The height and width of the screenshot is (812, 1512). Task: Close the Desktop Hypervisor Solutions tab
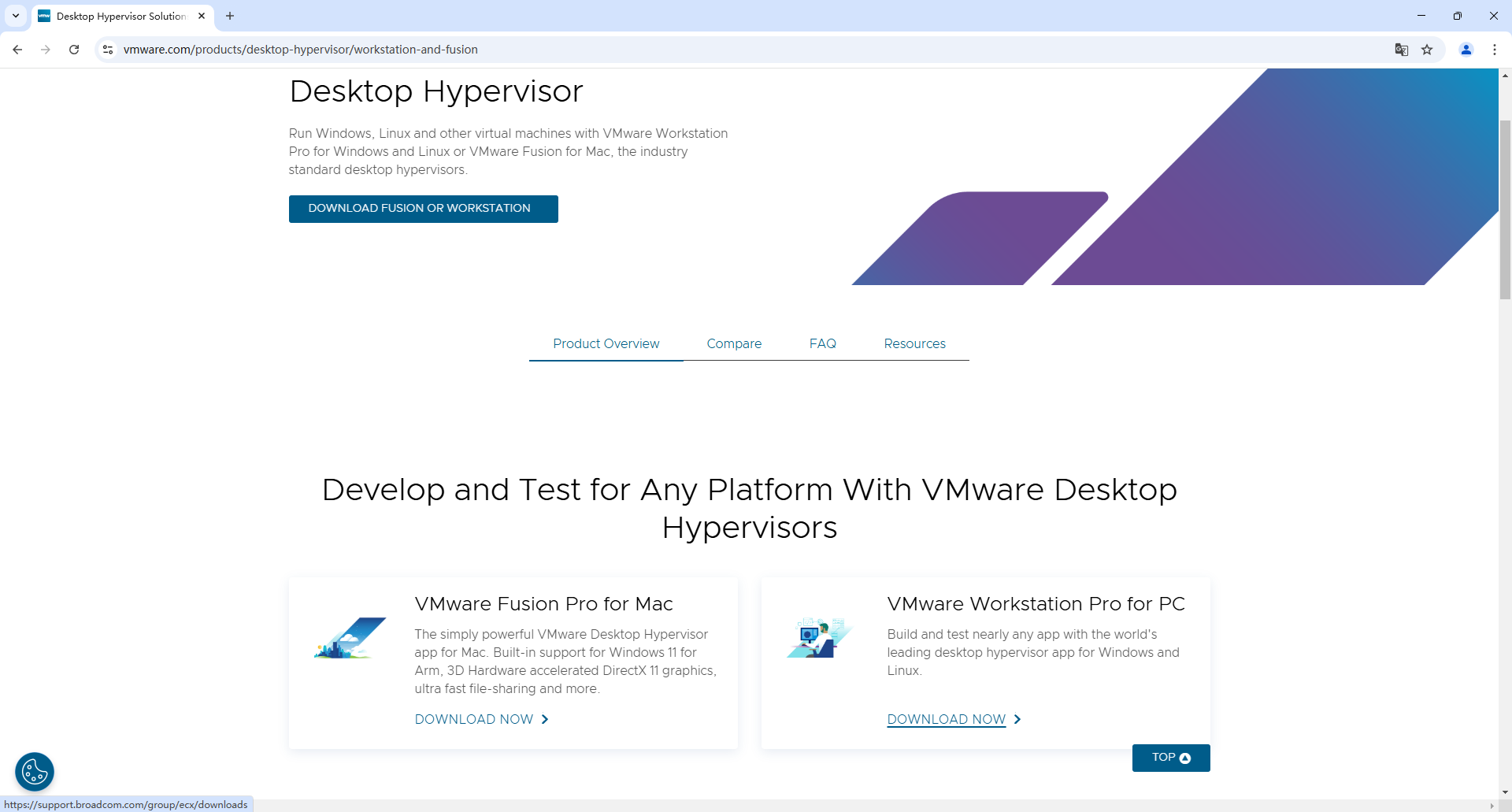tap(202, 16)
